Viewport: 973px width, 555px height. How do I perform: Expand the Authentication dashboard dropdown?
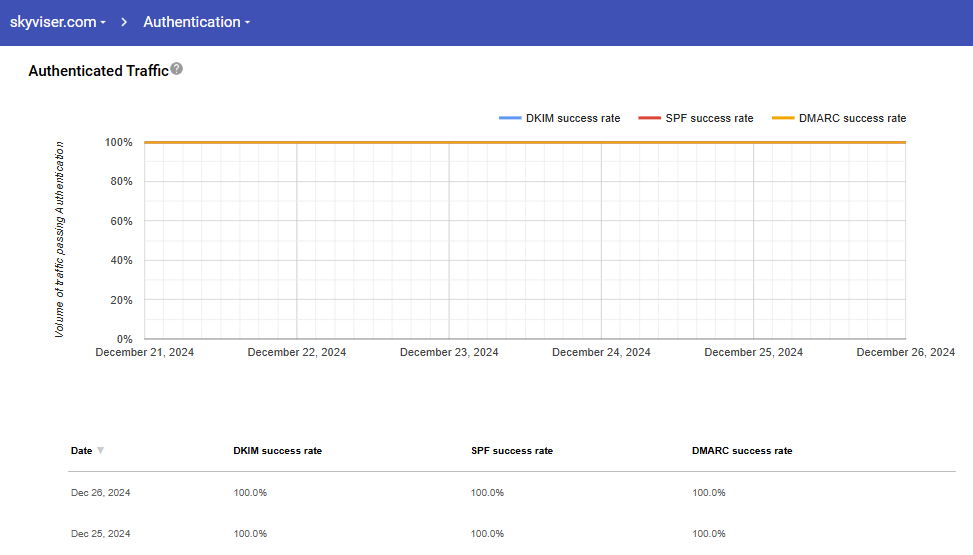click(196, 22)
